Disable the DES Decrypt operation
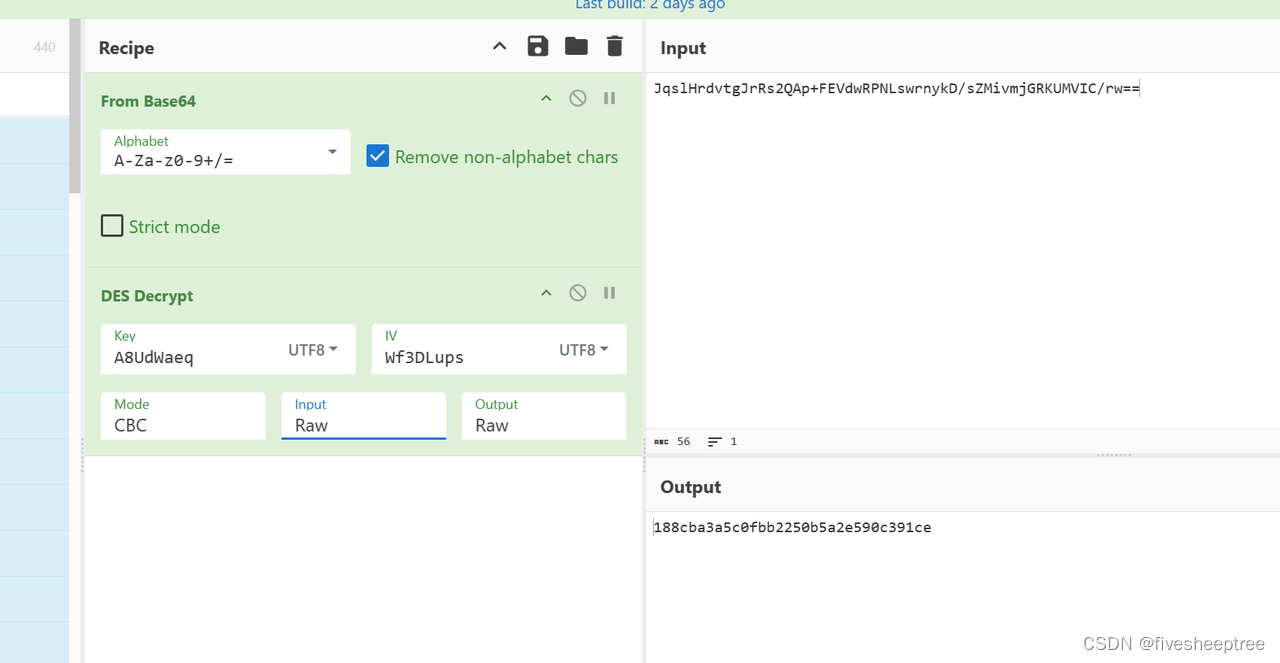1280x663 pixels. click(577, 292)
